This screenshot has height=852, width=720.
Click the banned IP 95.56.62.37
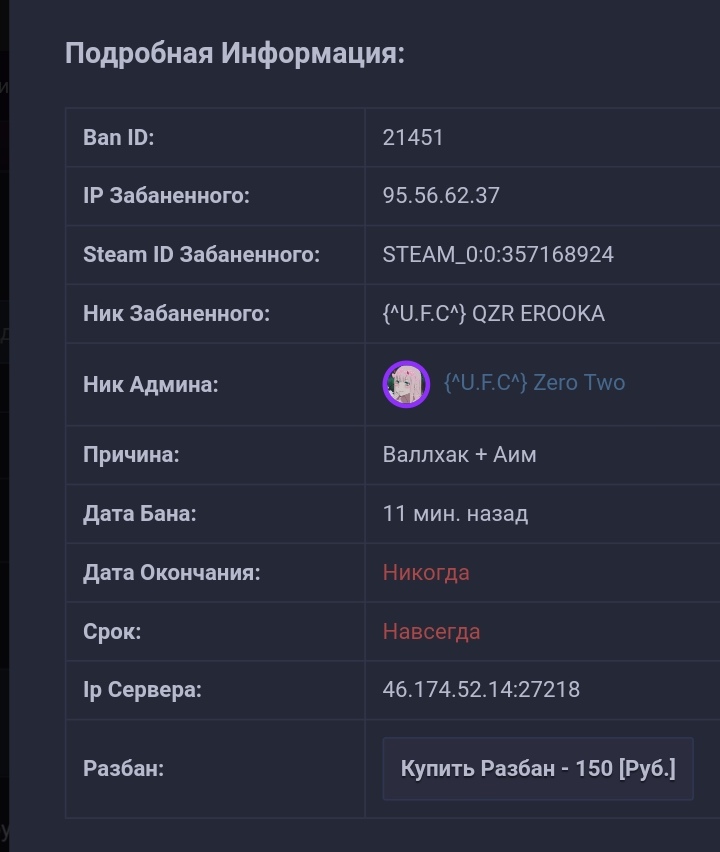click(x=441, y=196)
